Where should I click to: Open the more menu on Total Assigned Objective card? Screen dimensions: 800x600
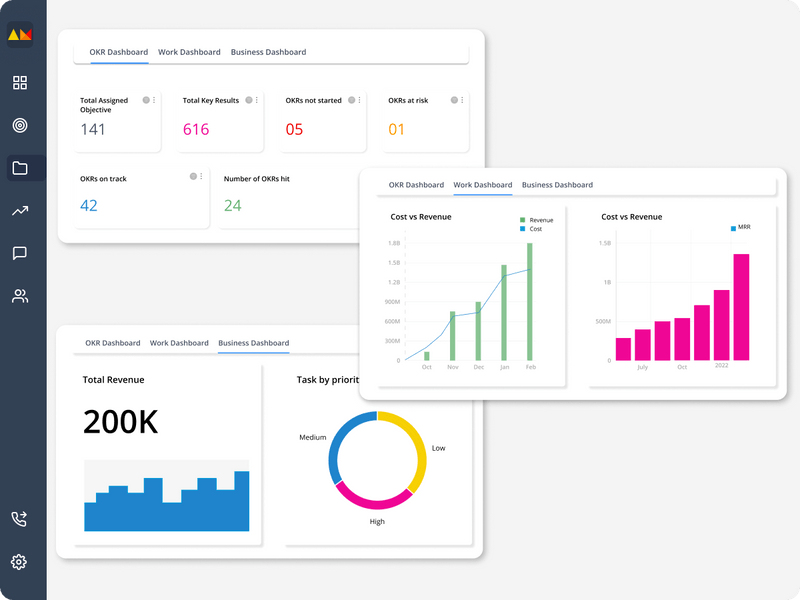[154, 100]
